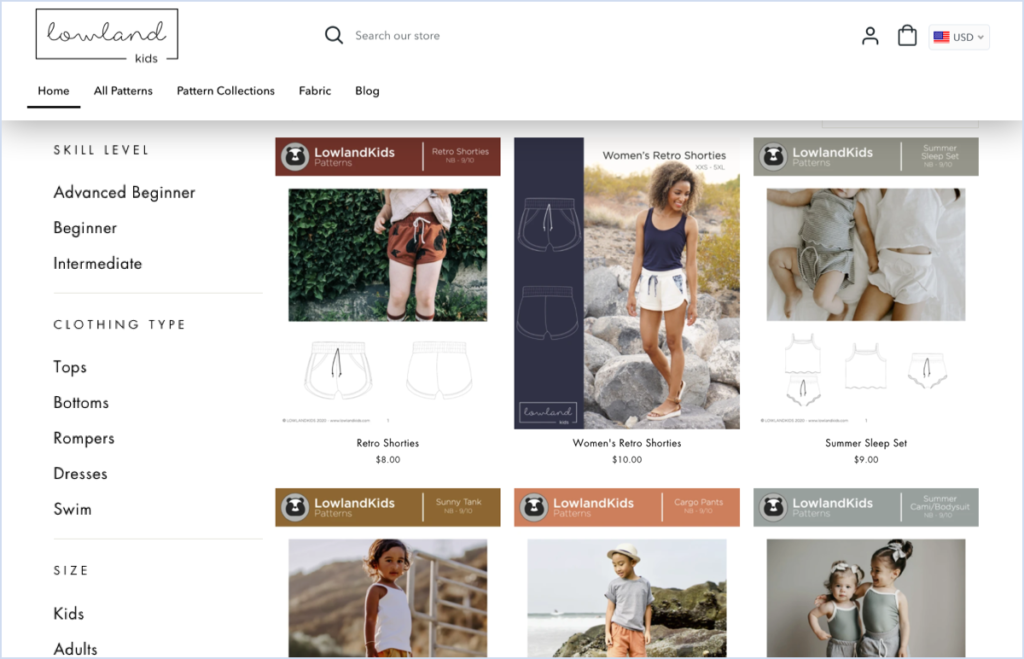Open the USD currency dropdown

point(958,37)
